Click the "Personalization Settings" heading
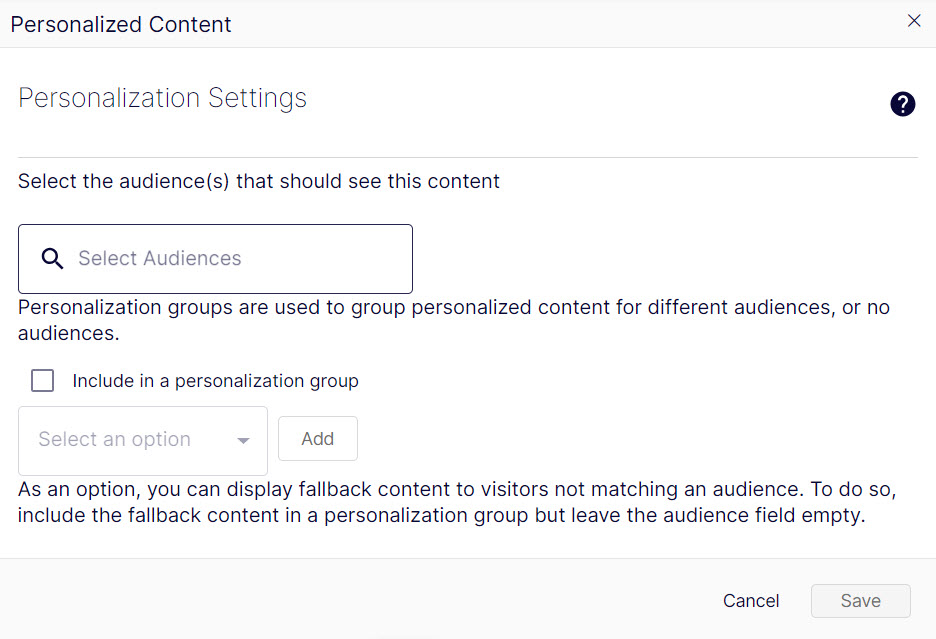The image size is (936, 639). (x=162, y=98)
